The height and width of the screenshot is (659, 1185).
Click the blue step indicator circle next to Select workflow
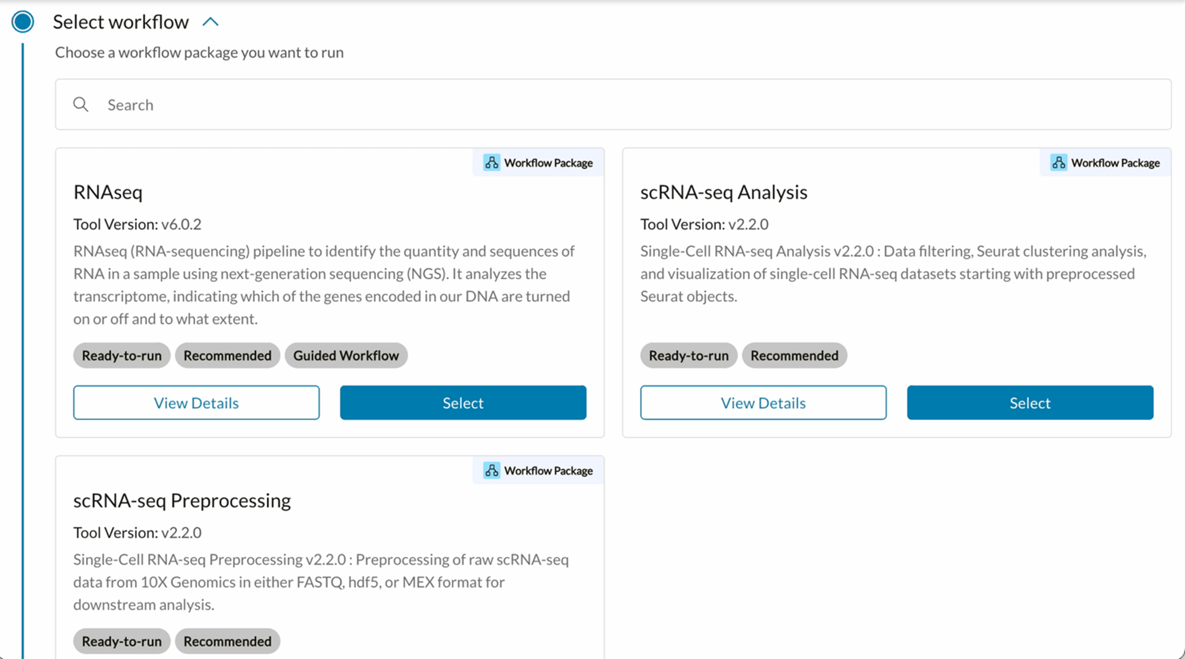22,20
